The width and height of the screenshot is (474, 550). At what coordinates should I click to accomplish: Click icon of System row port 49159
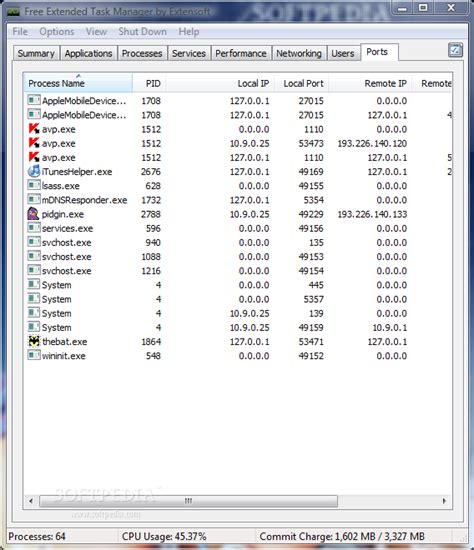coord(34,327)
